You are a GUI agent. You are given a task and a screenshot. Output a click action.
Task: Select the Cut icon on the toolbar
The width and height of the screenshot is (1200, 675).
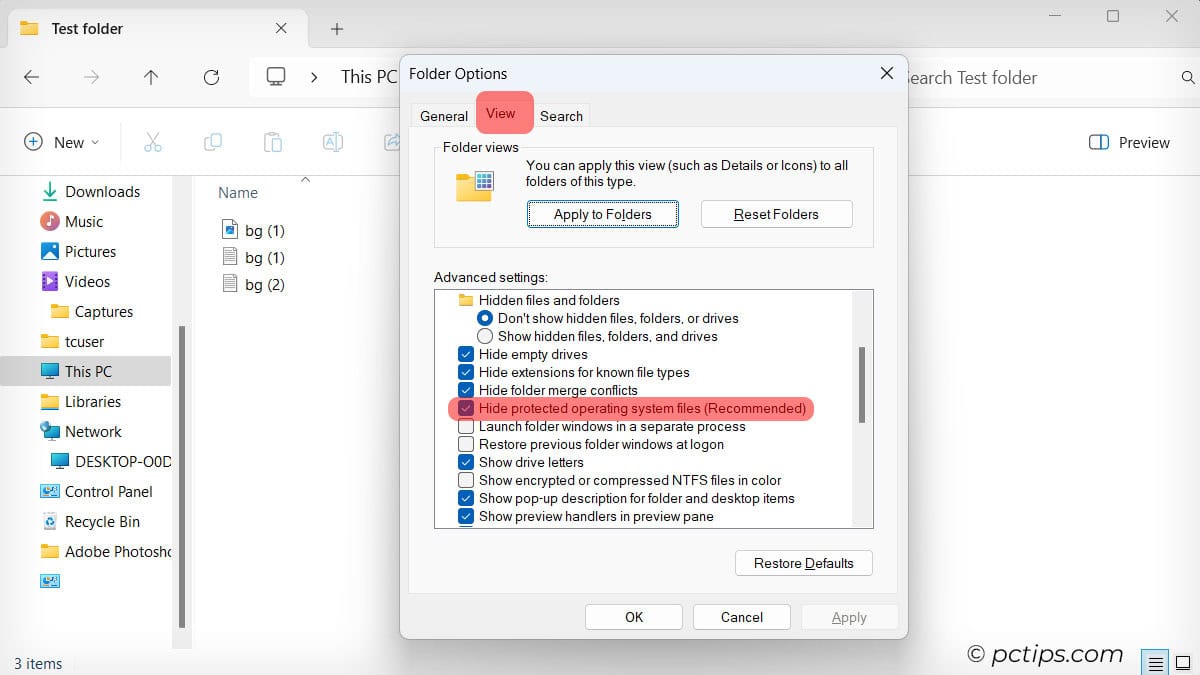153,142
